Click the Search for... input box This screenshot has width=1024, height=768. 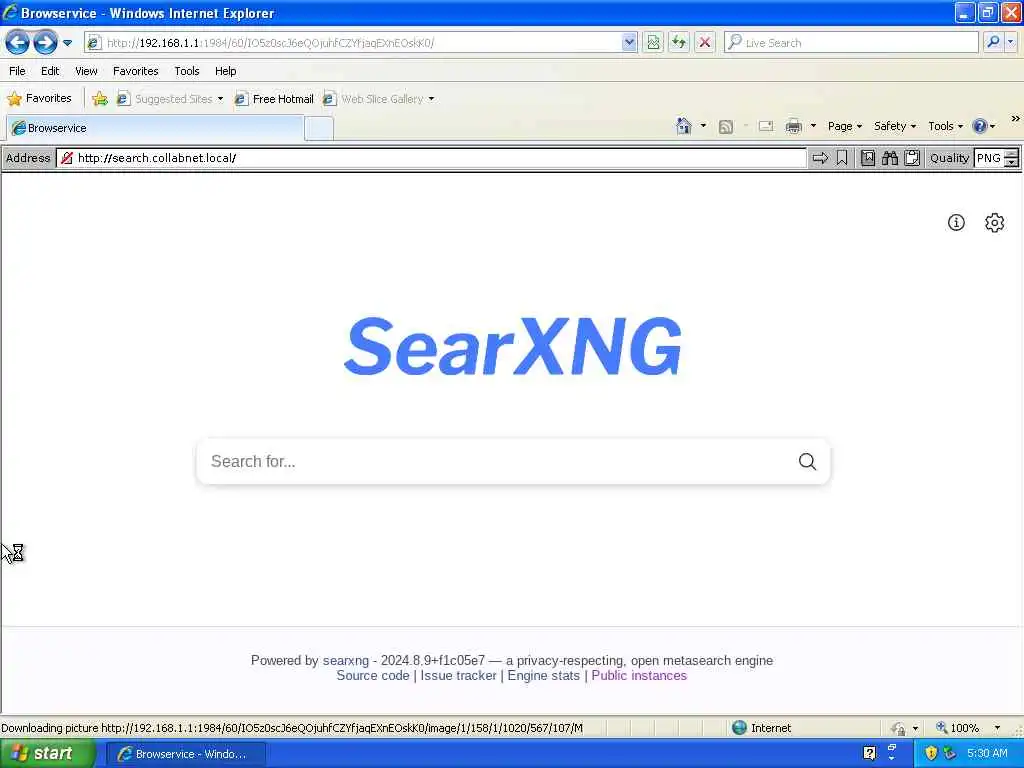coord(496,462)
